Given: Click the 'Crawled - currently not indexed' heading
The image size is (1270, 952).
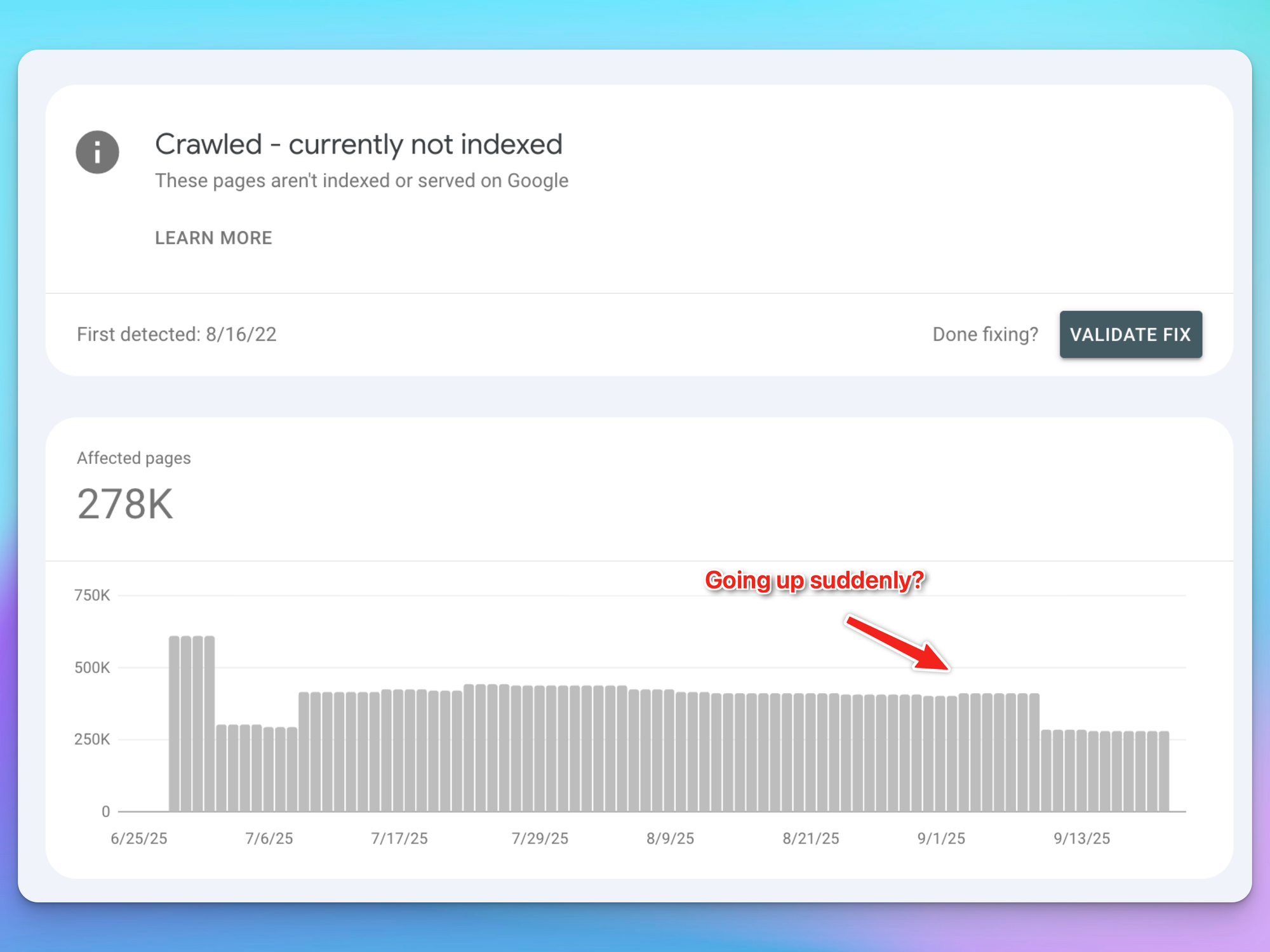Looking at the screenshot, I should pos(359,144).
